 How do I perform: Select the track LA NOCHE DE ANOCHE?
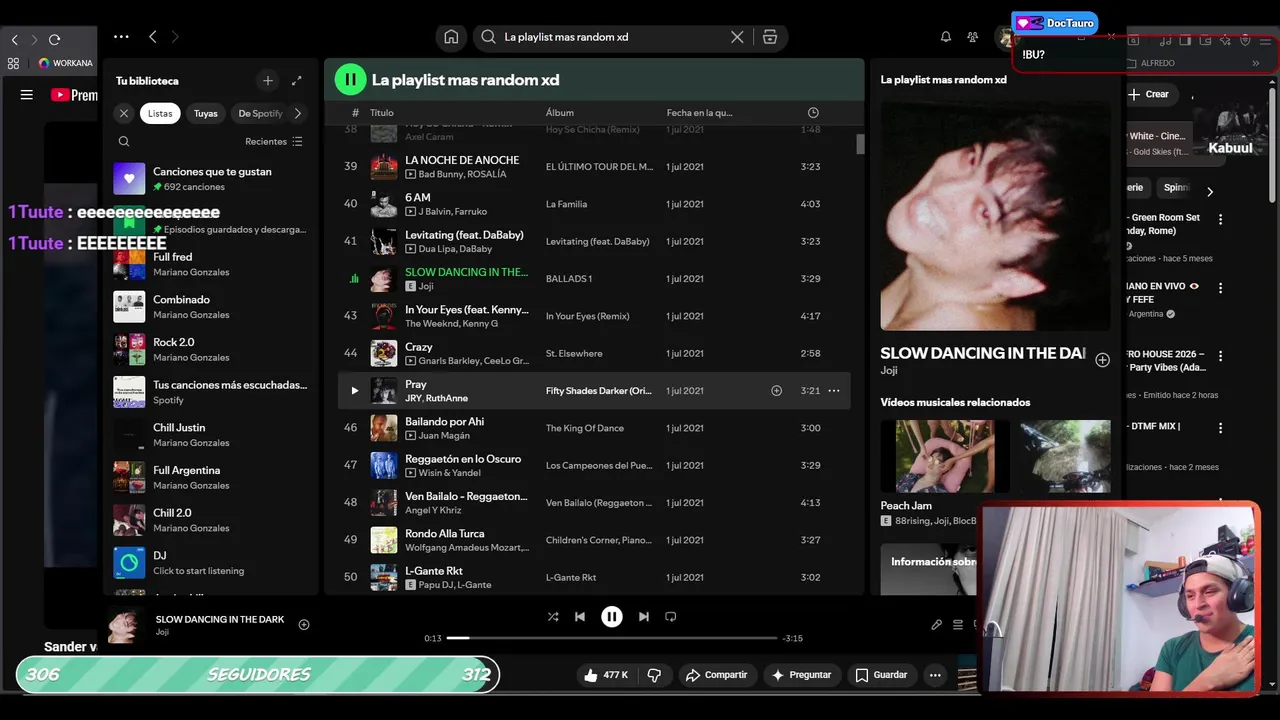[x=594, y=167]
